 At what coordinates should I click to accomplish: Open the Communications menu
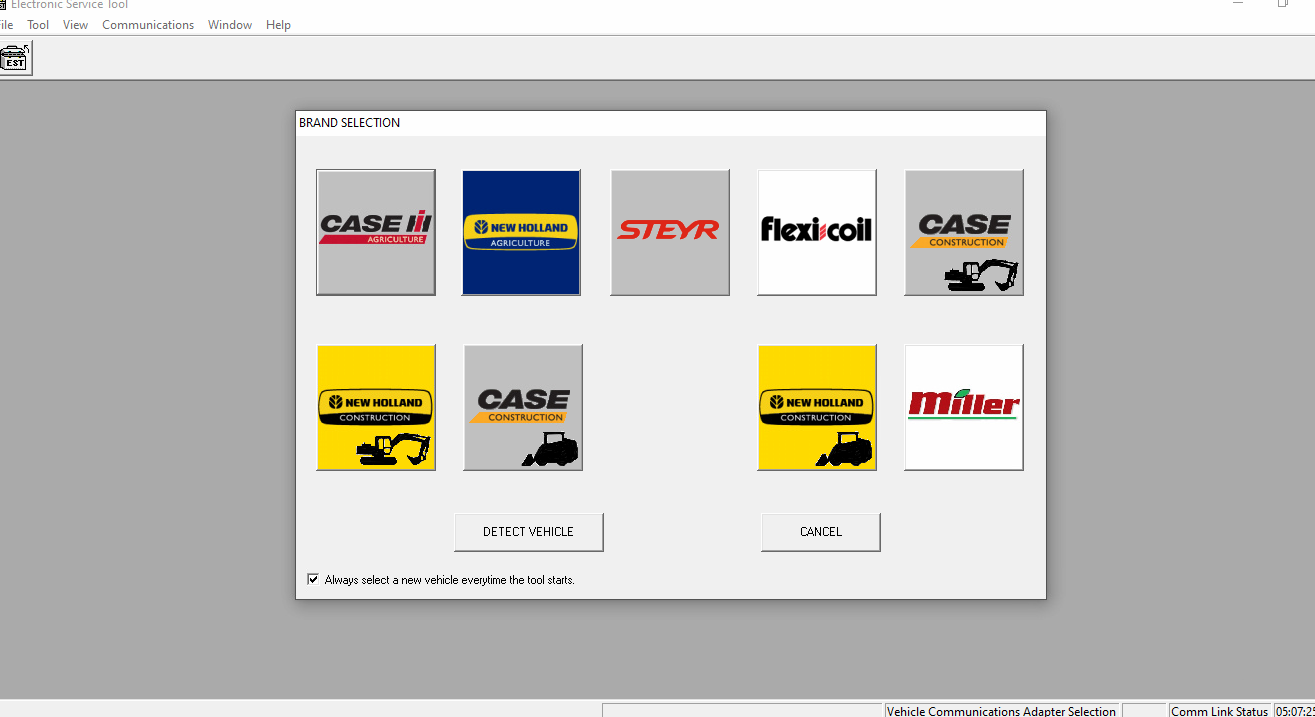click(x=148, y=24)
